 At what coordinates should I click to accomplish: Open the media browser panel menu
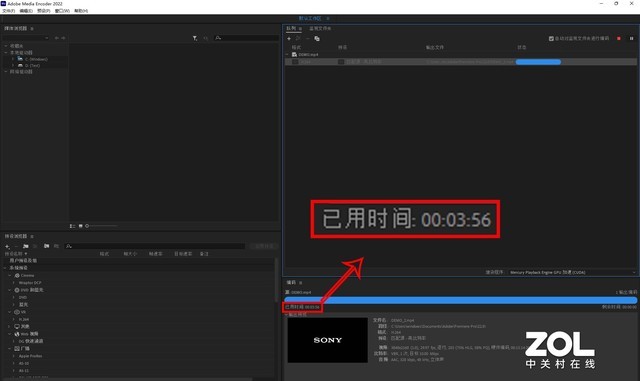(32, 29)
